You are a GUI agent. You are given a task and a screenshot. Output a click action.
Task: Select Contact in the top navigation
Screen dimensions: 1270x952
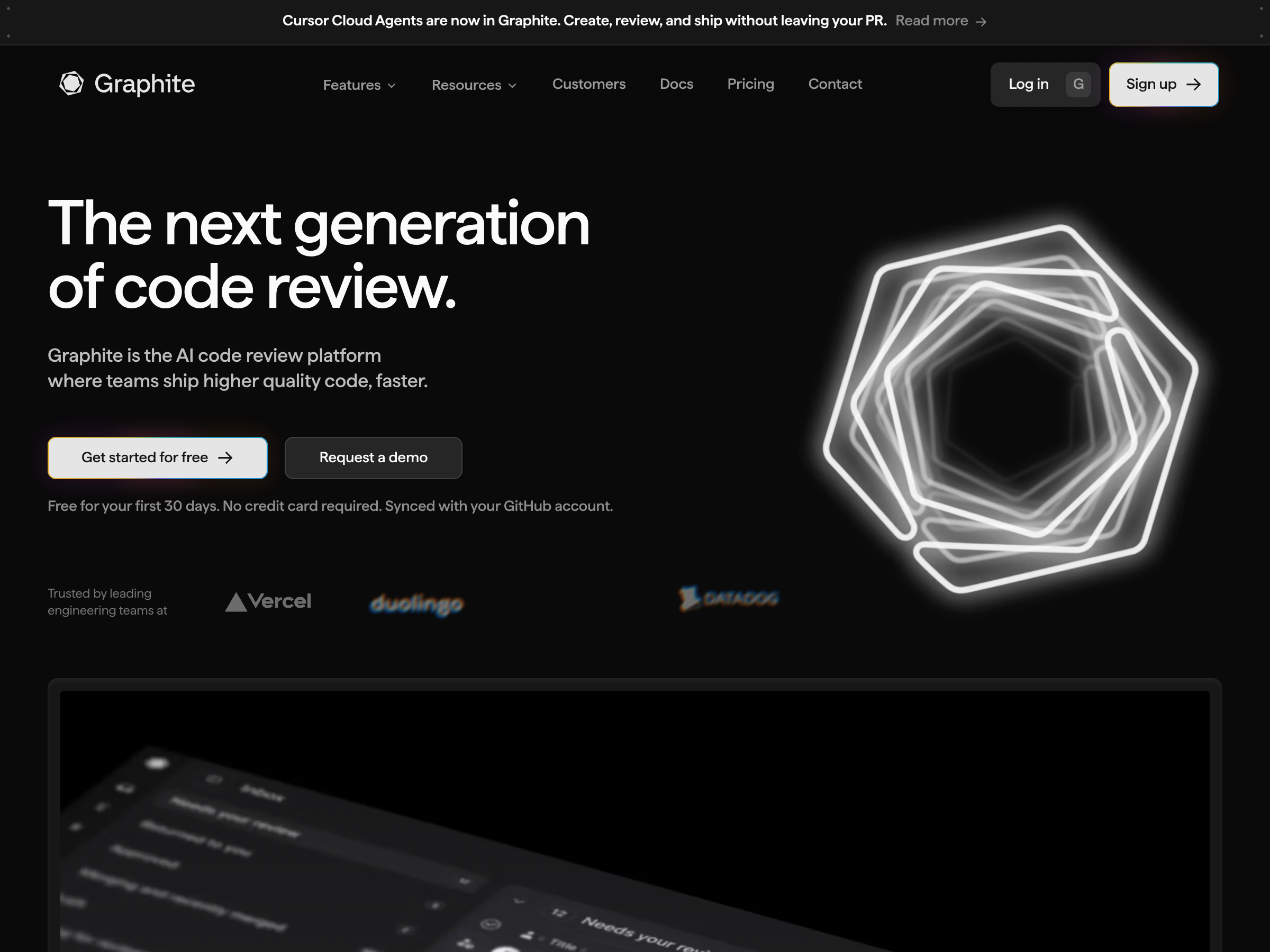click(x=836, y=84)
